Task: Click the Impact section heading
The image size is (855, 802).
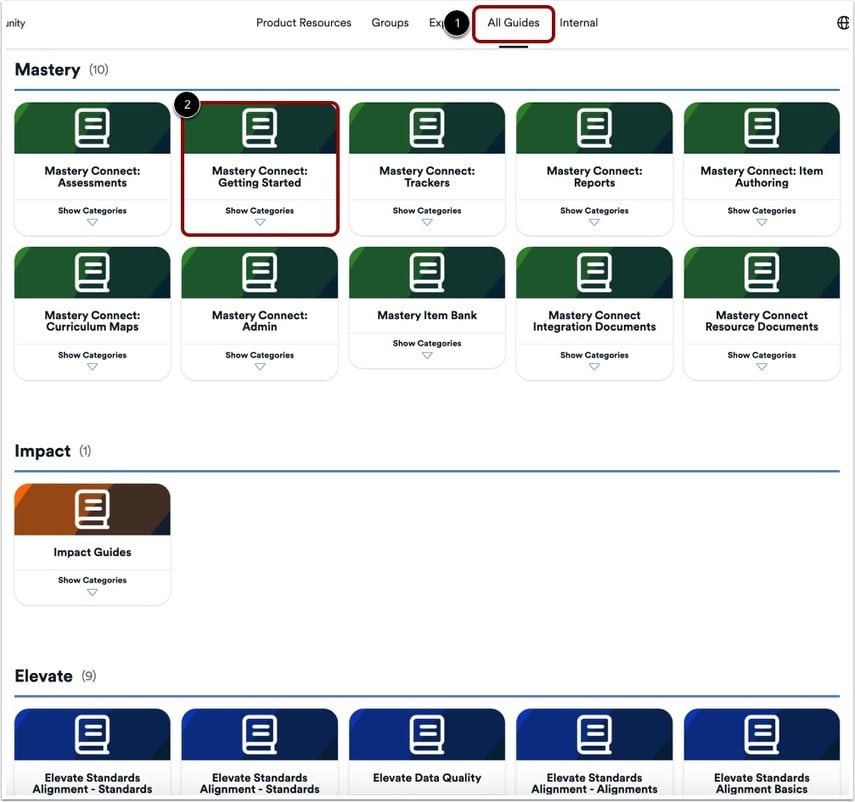Action: tap(43, 451)
